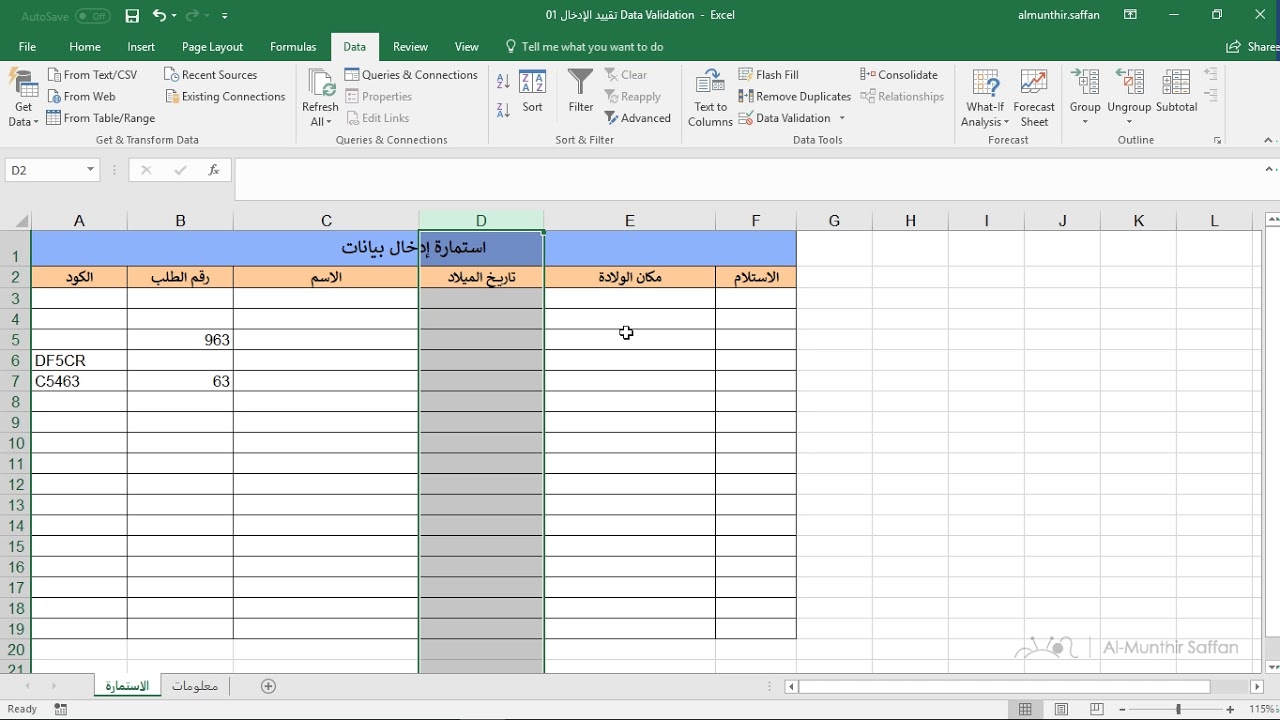
Task: Toggle the AutoSave switch
Action: pyautogui.click(x=93, y=16)
